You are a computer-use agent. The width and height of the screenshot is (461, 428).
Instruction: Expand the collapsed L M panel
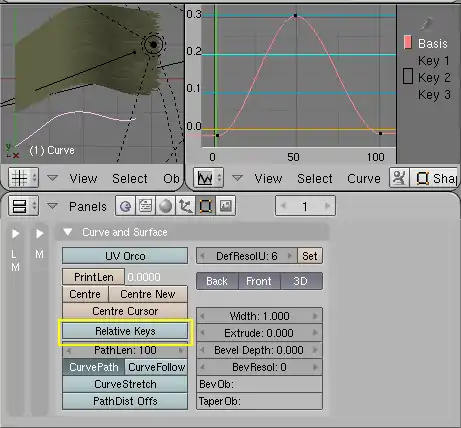click(15, 234)
